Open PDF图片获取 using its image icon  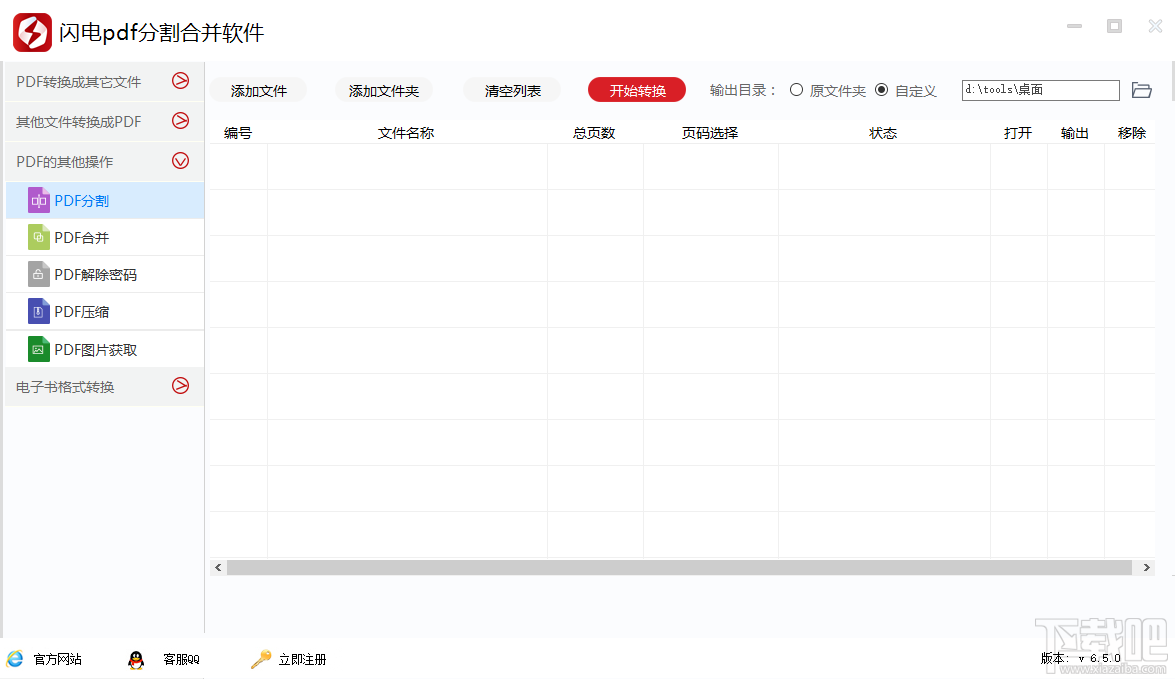(x=38, y=348)
